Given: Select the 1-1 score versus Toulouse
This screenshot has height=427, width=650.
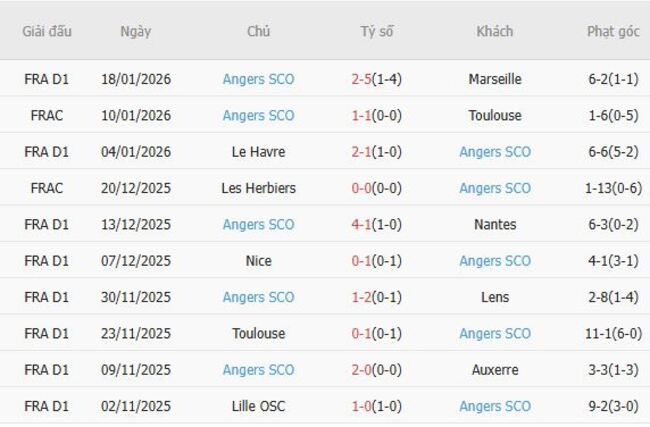Looking at the screenshot, I should click(x=361, y=115).
